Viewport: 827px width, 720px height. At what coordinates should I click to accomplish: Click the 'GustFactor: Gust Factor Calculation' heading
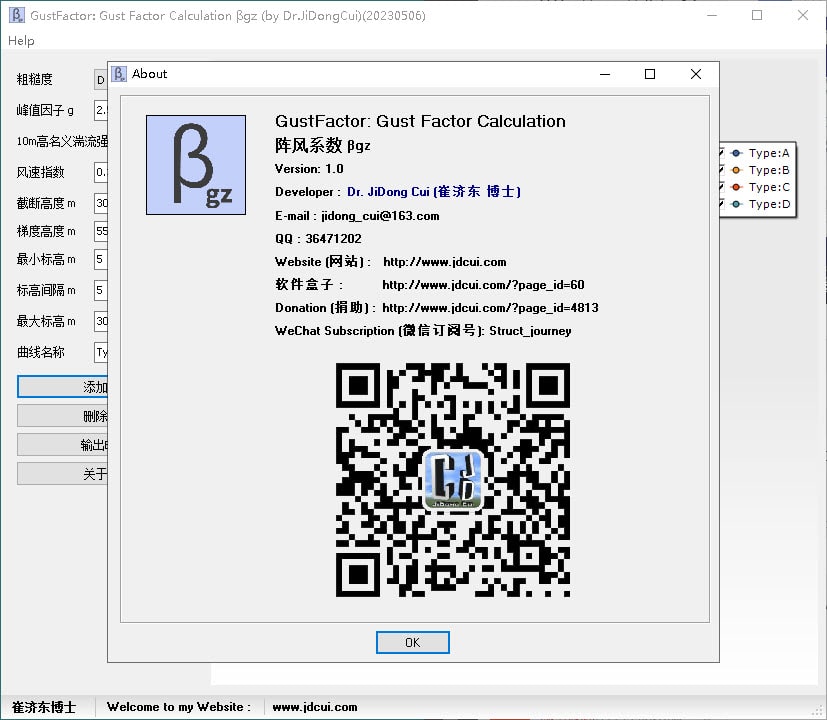(420, 121)
